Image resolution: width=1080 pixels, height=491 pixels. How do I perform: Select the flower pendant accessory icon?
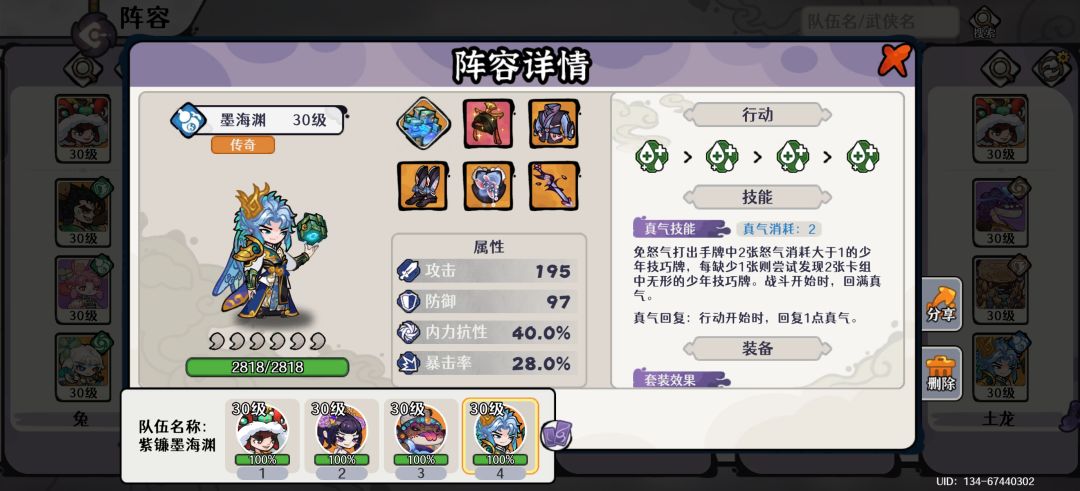pos(488,186)
